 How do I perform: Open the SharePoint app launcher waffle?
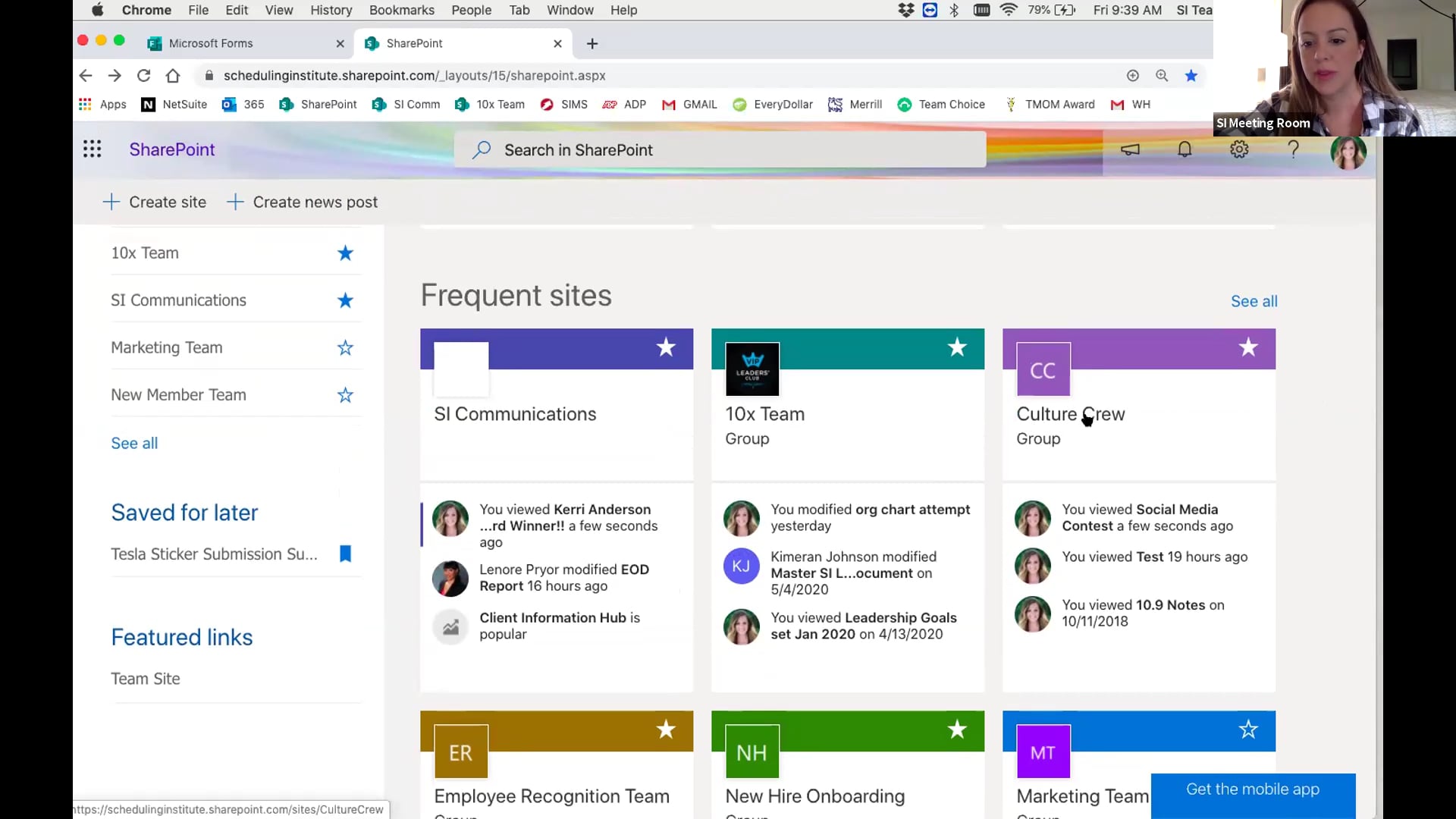pyautogui.click(x=93, y=149)
